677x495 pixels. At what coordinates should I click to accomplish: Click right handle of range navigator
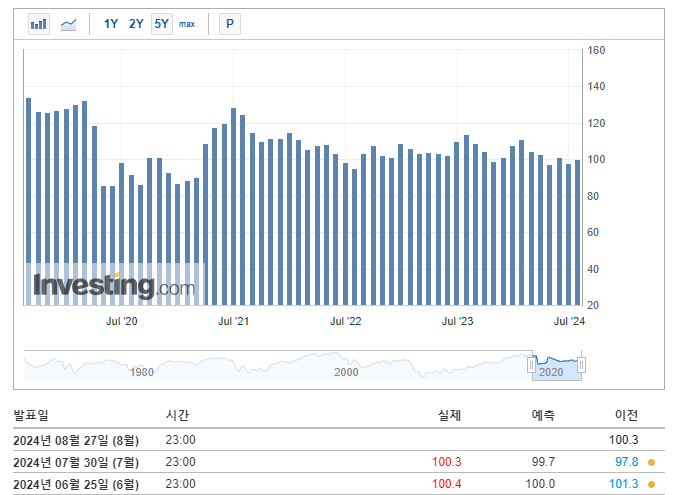click(582, 365)
